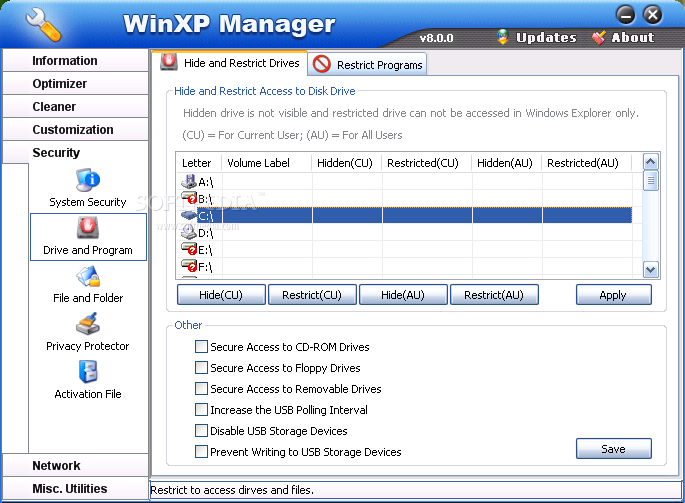685x503 pixels.
Task: Click the Restrict Programs prohibition icon
Action: (322, 64)
